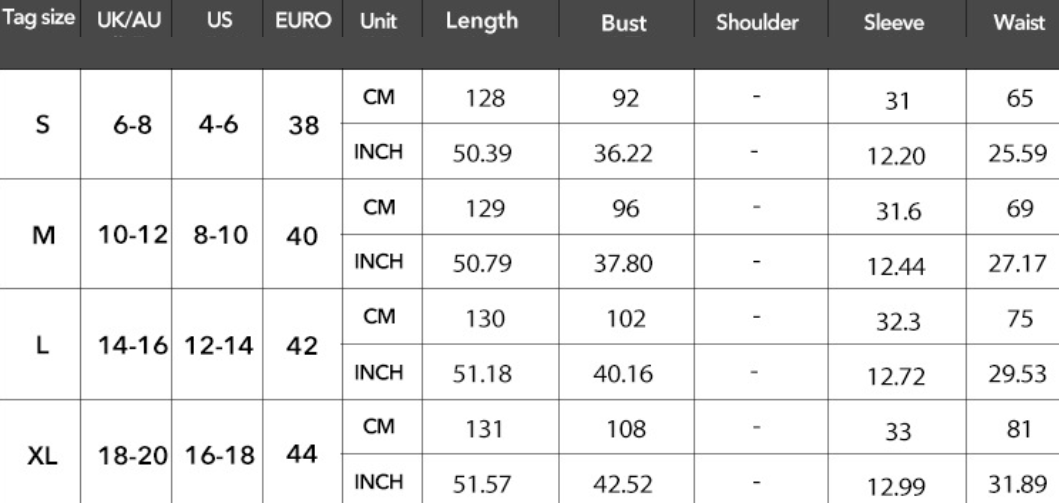Click bust value 42.52 inches
The width and height of the screenshot is (1059, 503).
tap(623, 484)
